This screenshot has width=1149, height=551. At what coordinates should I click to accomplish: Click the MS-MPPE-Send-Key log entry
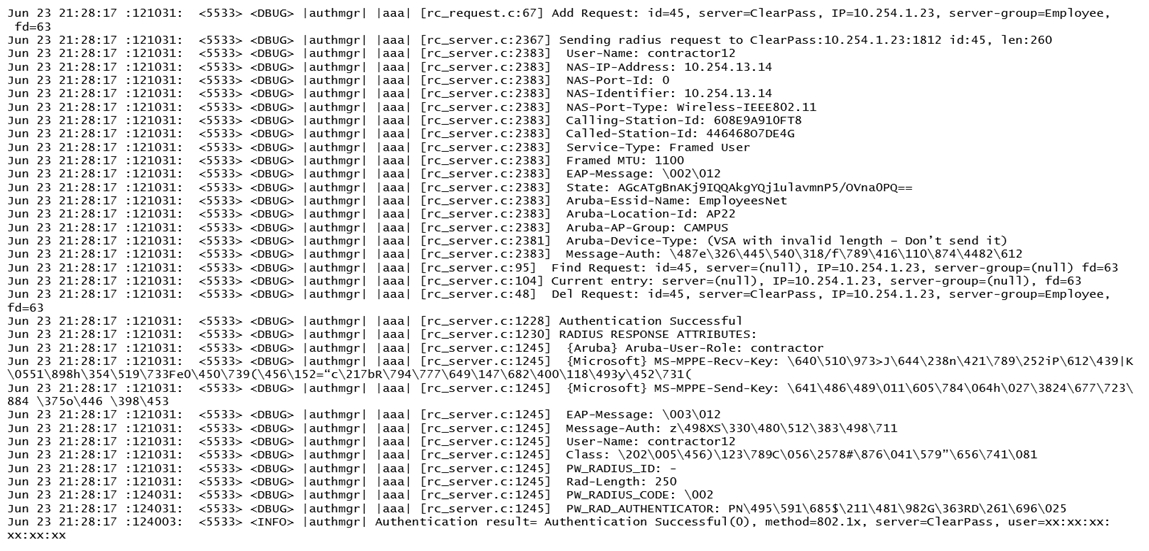[570, 394]
